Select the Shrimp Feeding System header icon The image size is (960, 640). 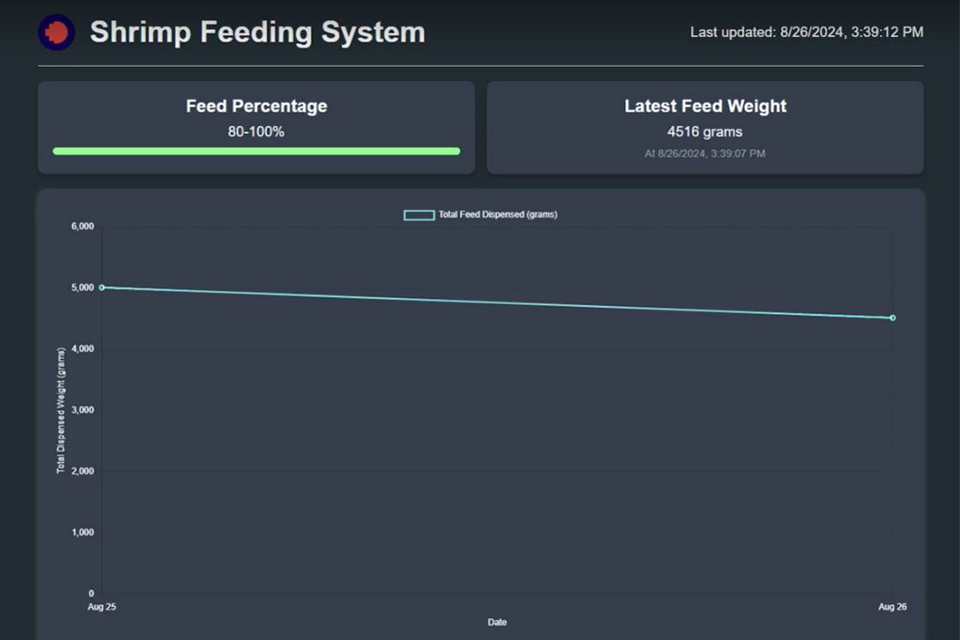coord(56,31)
